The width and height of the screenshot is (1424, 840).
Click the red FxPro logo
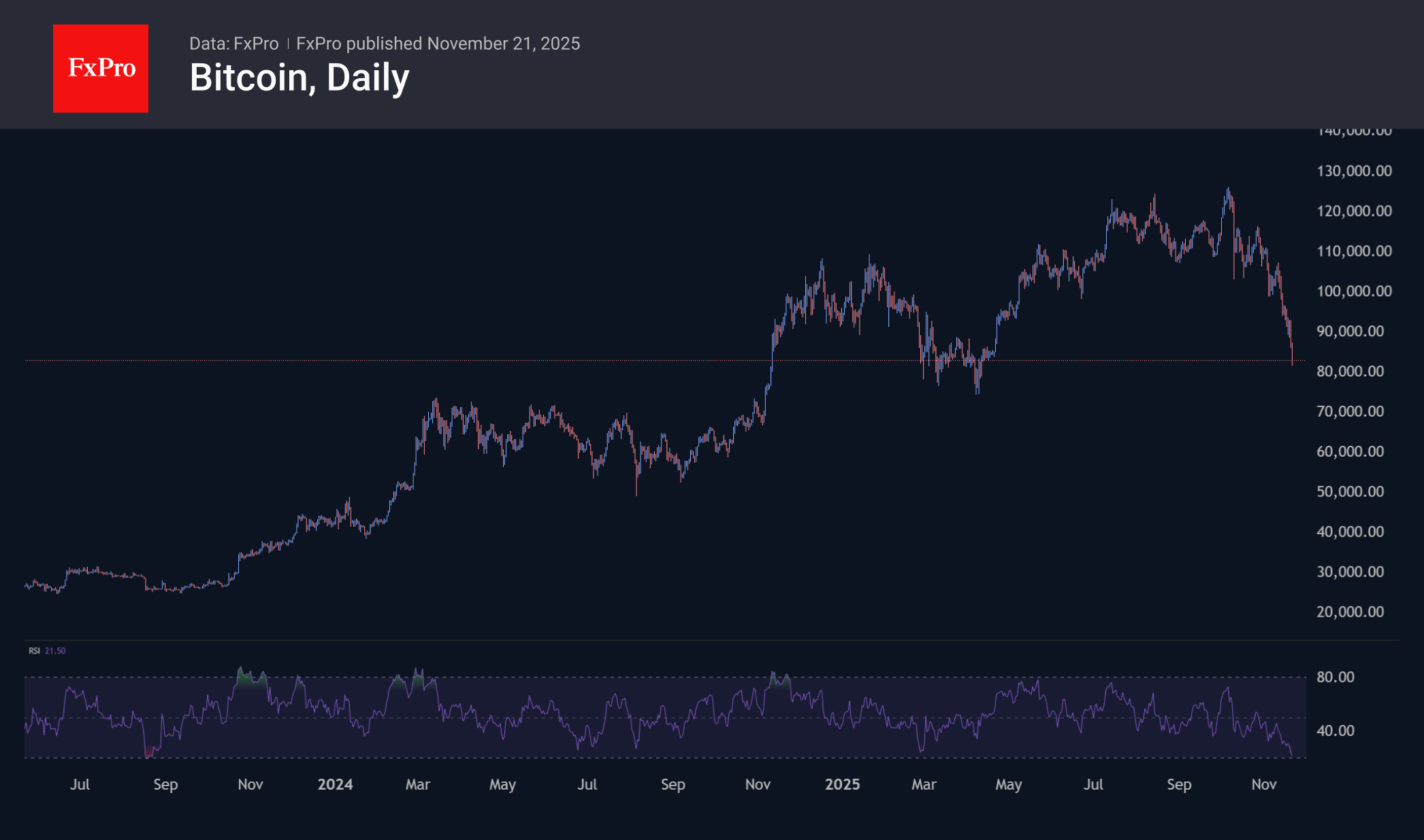101,68
